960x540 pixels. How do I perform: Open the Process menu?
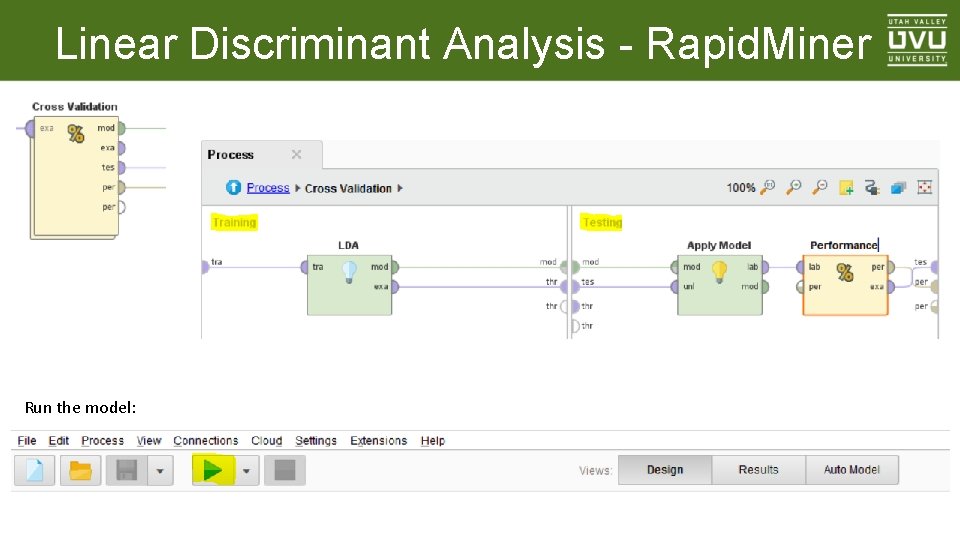(102, 440)
